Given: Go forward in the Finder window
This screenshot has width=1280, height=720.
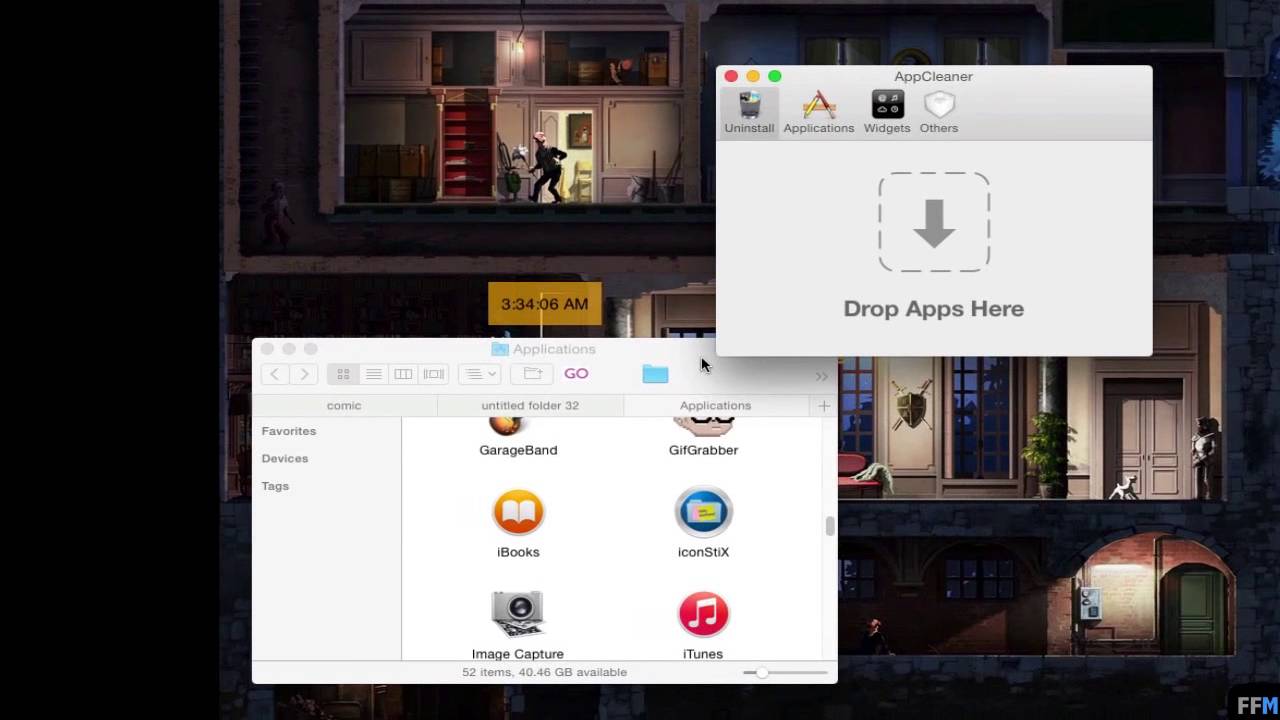Looking at the screenshot, I should pyautogui.click(x=304, y=374).
